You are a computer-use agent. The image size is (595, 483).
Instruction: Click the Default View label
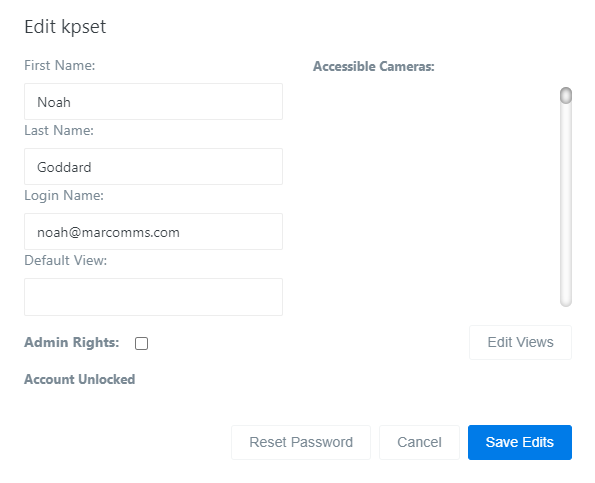tap(66, 260)
